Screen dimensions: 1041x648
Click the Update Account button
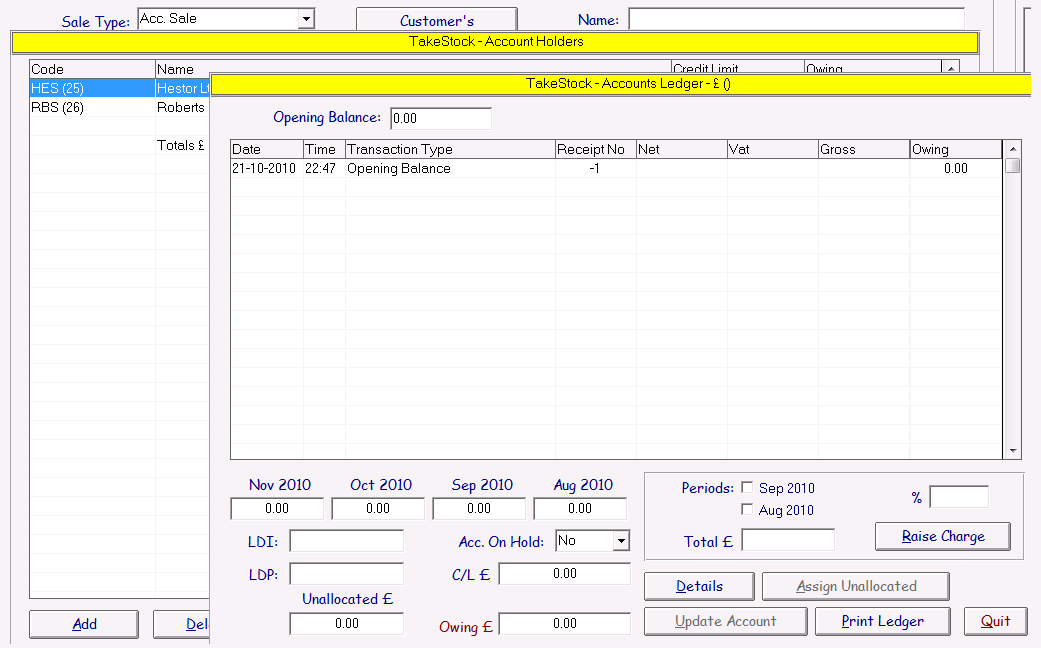point(726,621)
